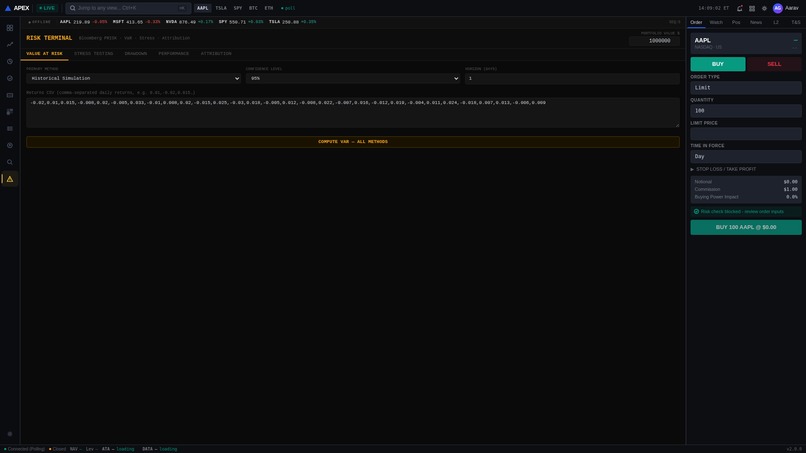Open notifications bell icon
The width and height of the screenshot is (806, 453).
click(740, 8)
